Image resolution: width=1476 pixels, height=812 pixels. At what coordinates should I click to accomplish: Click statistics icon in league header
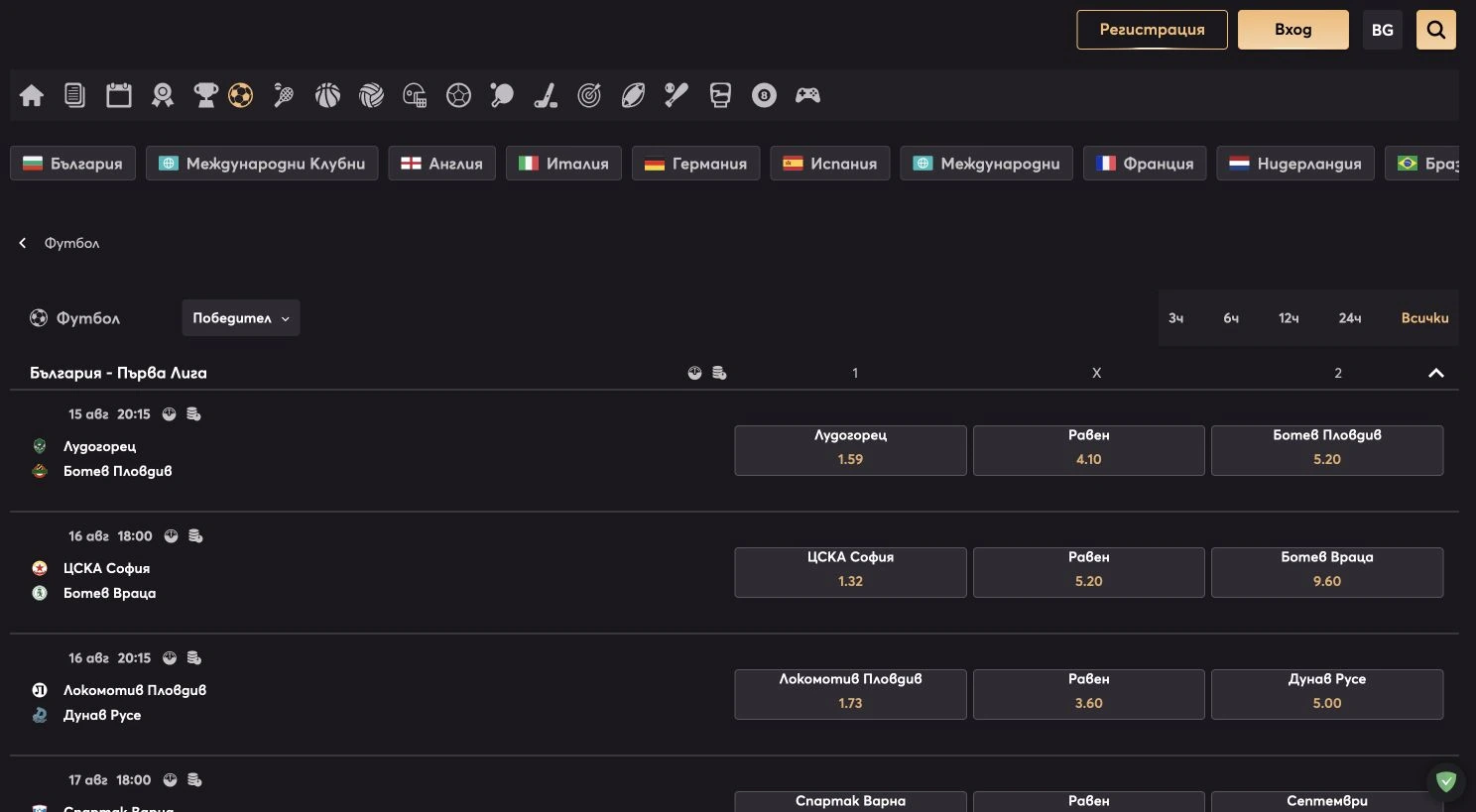(694, 373)
